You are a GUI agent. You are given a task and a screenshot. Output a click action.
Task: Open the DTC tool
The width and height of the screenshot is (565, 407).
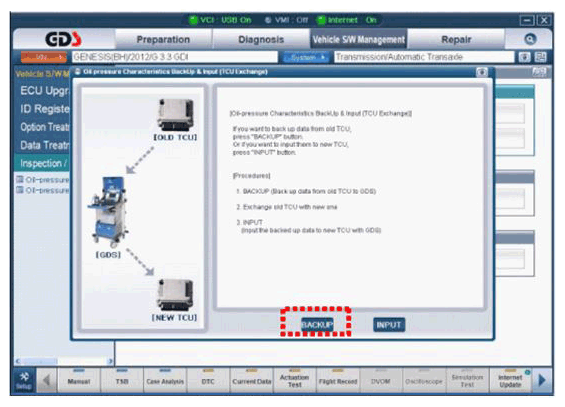[x=208, y=380]
